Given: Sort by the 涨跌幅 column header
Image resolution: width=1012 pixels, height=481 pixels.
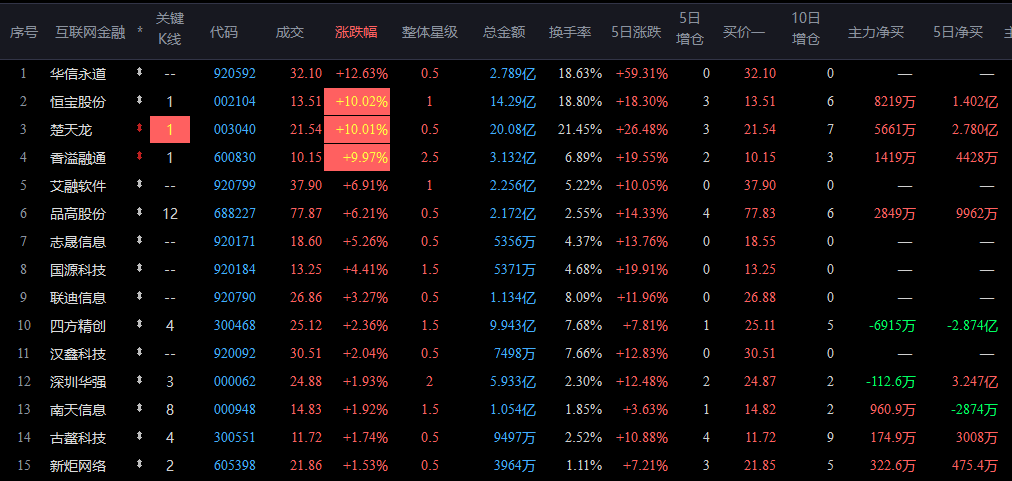Looking at the screenshot, I should pos(356,32).
